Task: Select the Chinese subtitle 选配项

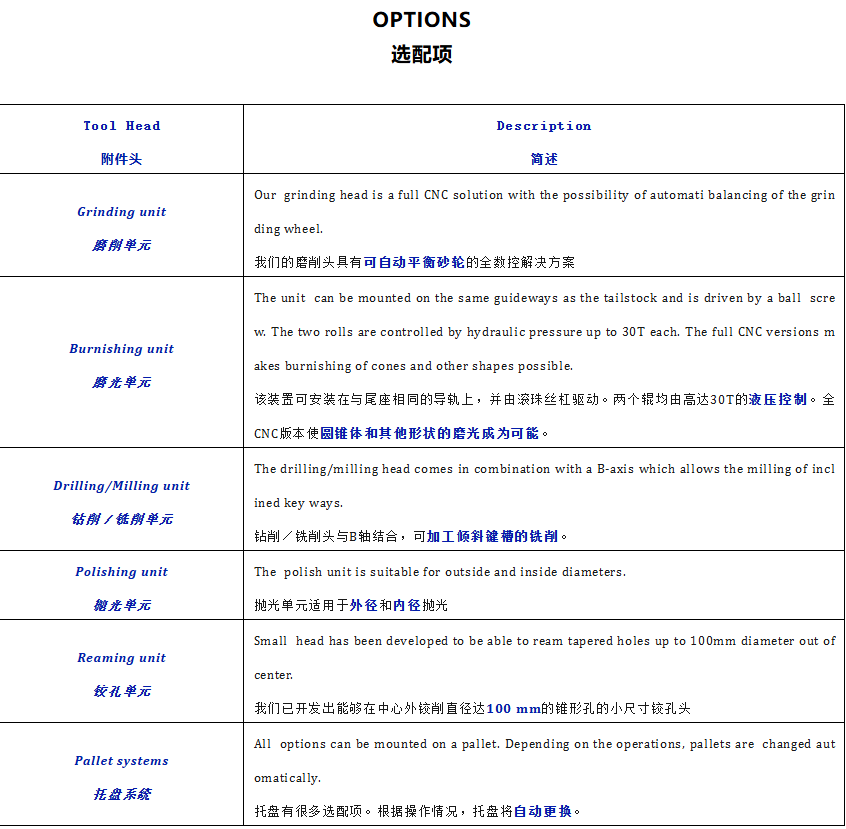Action: tap(422, 55)
